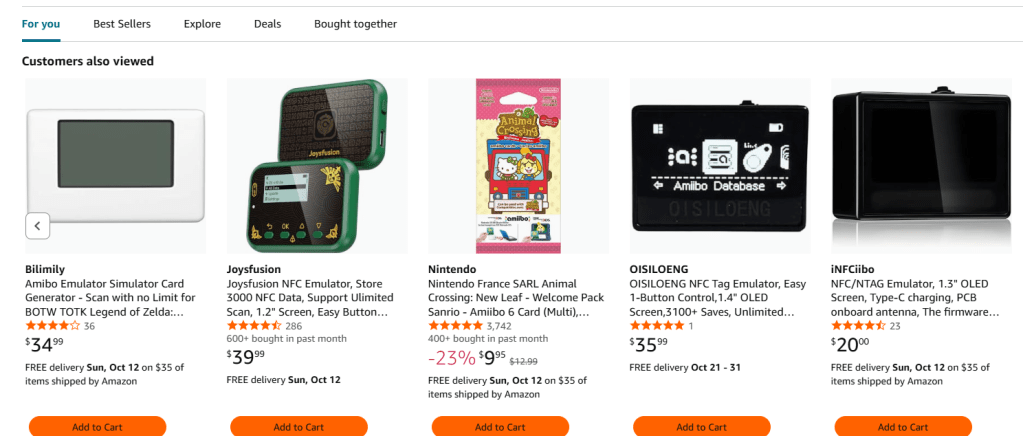Add the OISILOENG NFC Tag Emulator to cart

[700, 427]
